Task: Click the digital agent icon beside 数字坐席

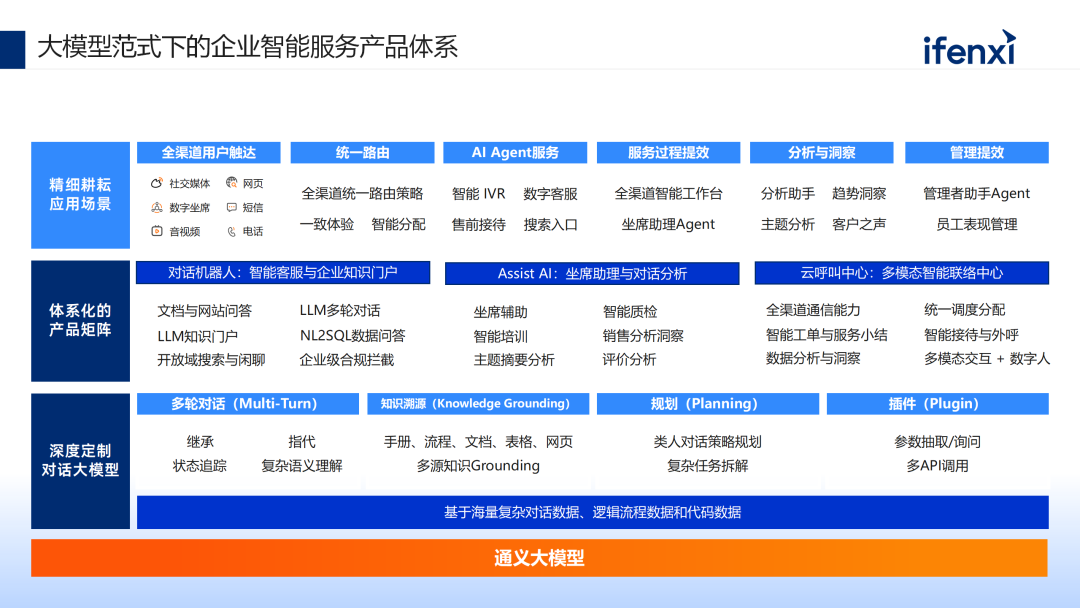Action: tap(156, 207)
